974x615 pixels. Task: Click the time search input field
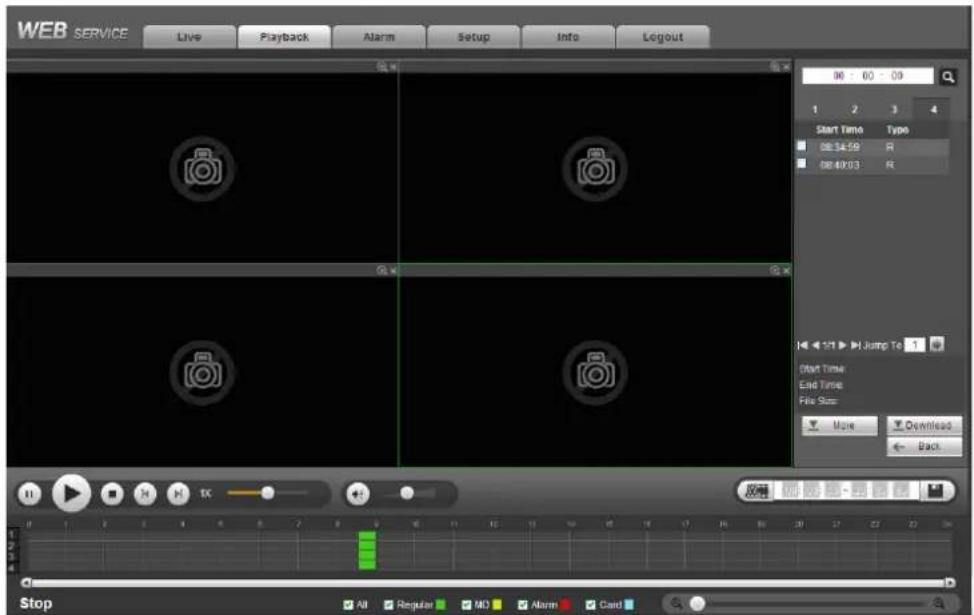[868, 76]
